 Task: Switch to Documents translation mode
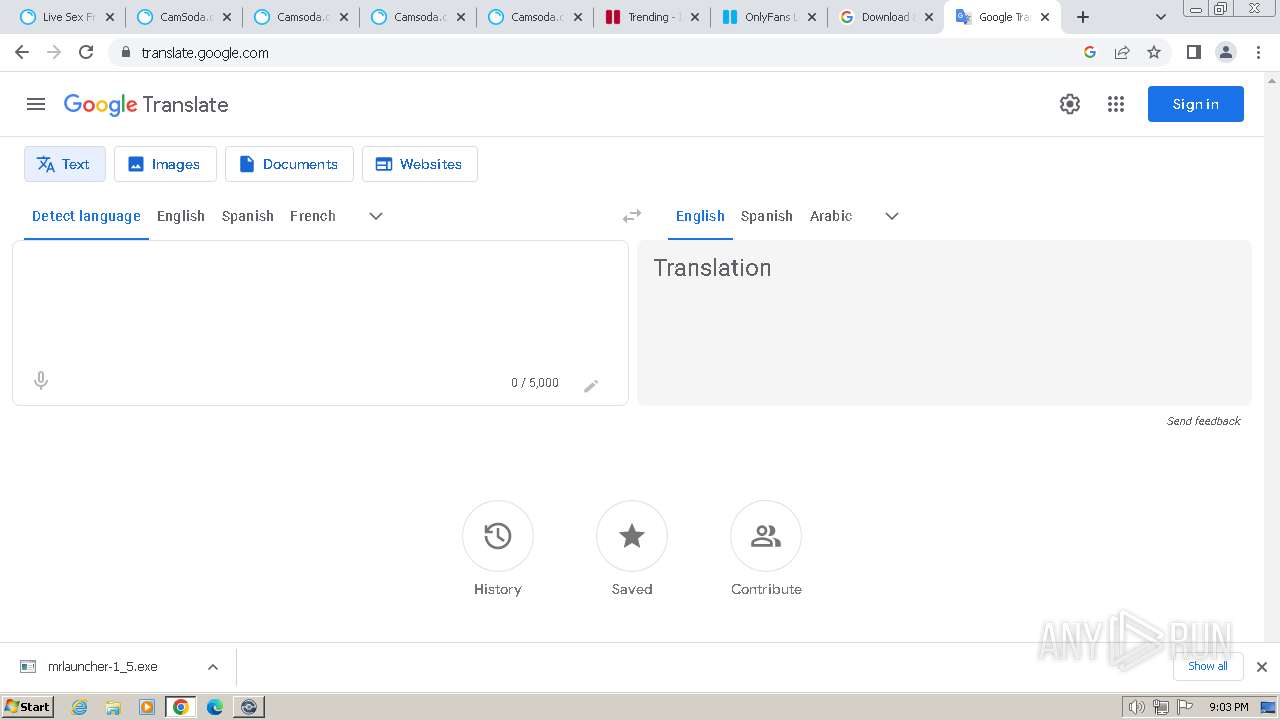pyautogui.click(x=289, y=164)
